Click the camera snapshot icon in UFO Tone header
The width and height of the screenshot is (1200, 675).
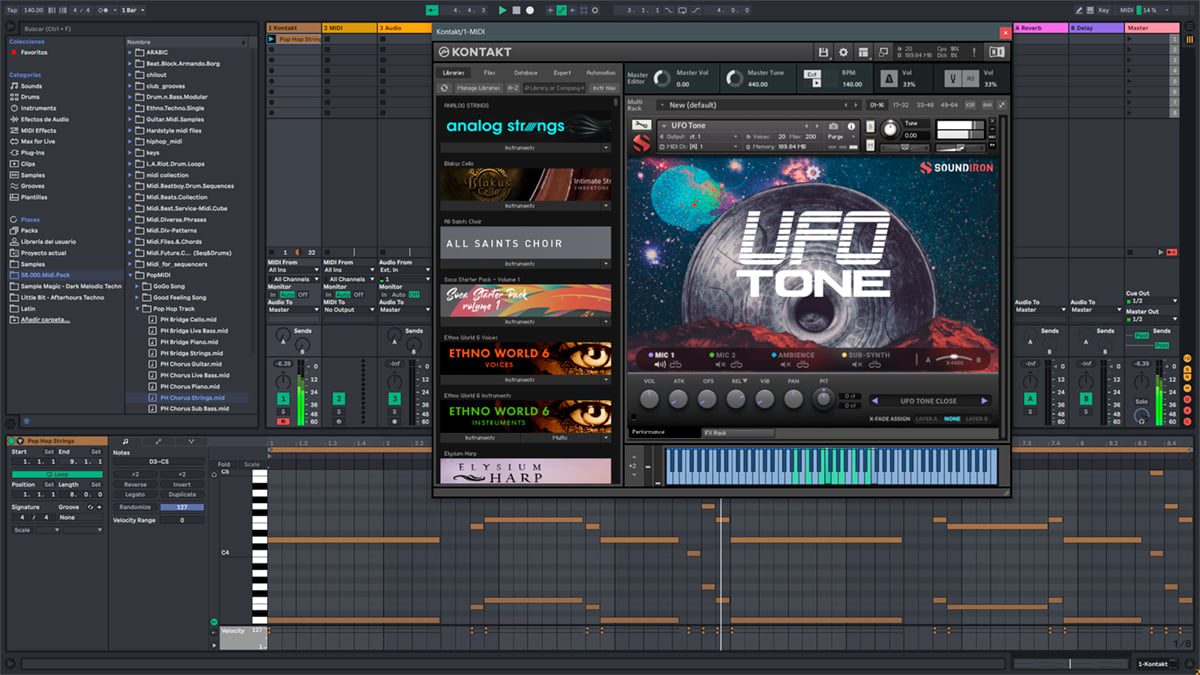pos(834,126)
